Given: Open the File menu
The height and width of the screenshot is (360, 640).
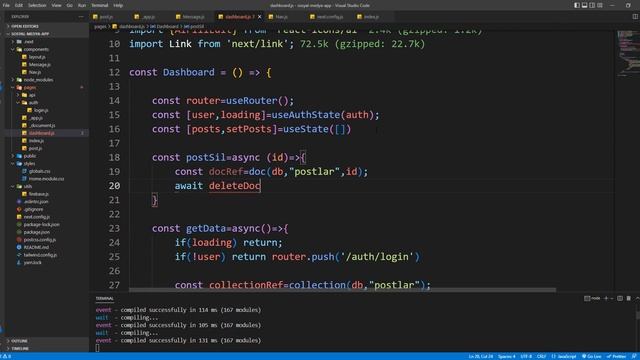Looking at the screenshot, I should coord(6,5).
